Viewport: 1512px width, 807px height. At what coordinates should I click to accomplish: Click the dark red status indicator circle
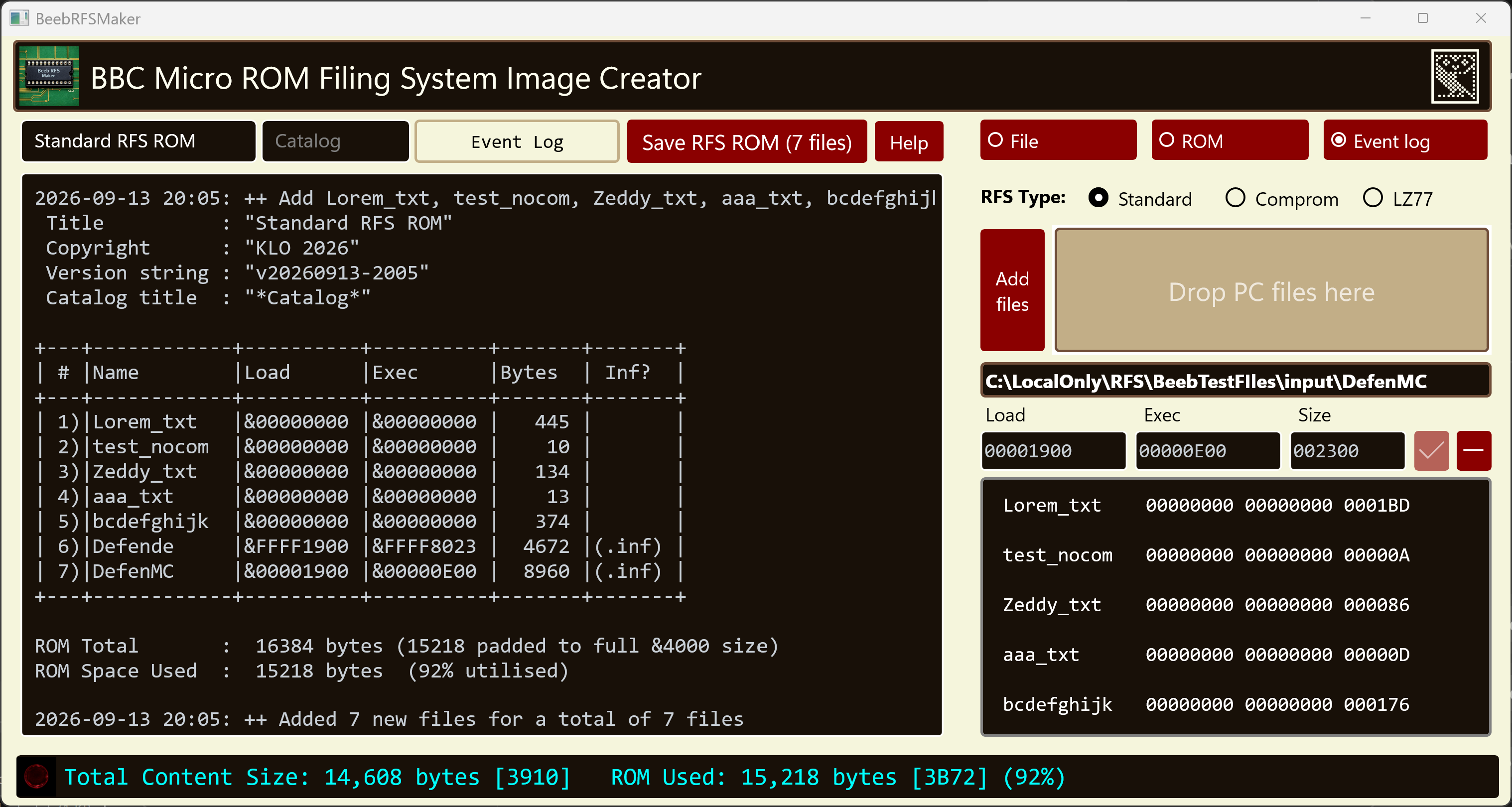(x=36, y=777)
